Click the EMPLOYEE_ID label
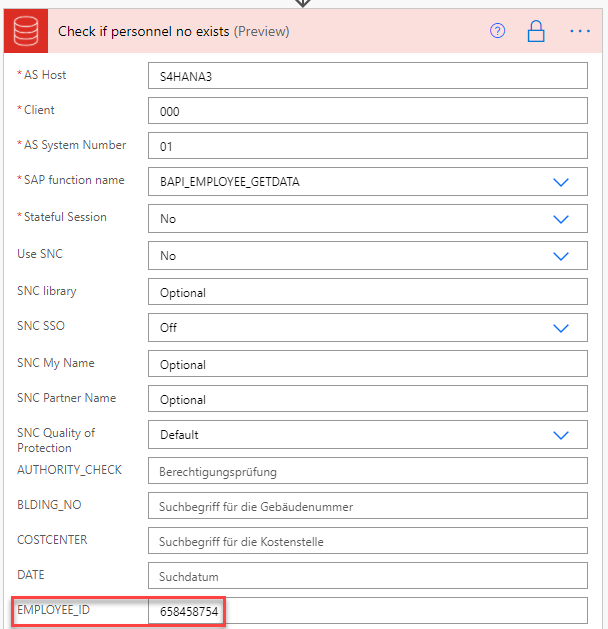This screenshot has height=629, width=608. (53, 610)
